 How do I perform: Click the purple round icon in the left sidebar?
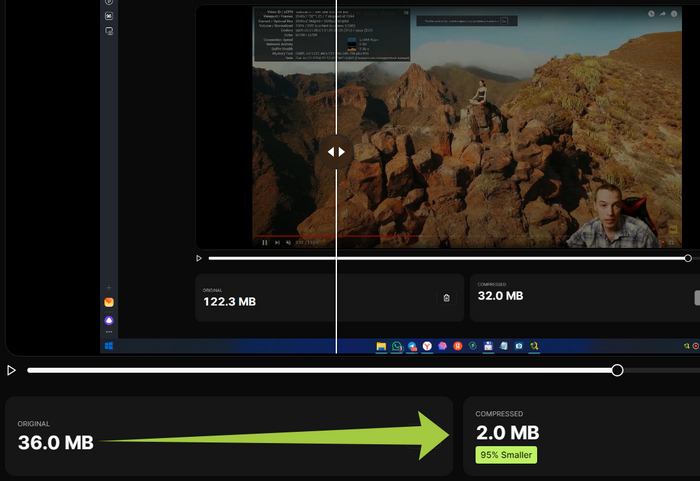pyautogui.click(x=109, y=320)
